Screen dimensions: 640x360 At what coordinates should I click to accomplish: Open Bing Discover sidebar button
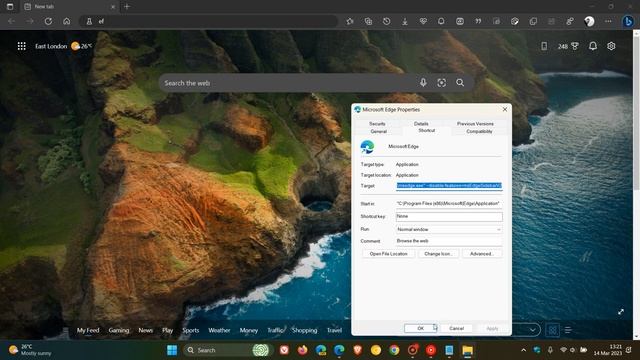[x=628, y=21]
